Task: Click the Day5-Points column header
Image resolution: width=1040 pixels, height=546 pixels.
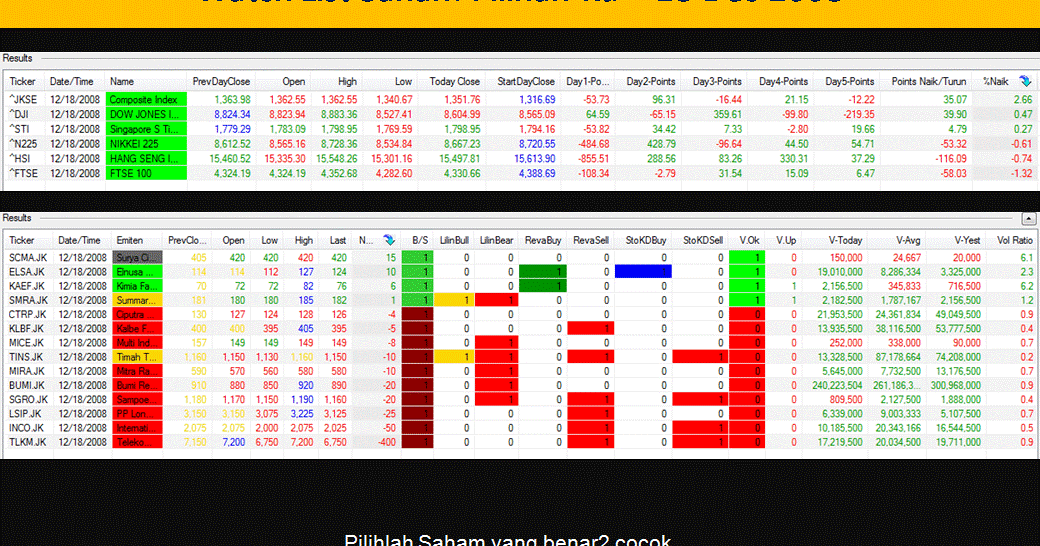Action: pyautogui.click(x=849, y=82)
